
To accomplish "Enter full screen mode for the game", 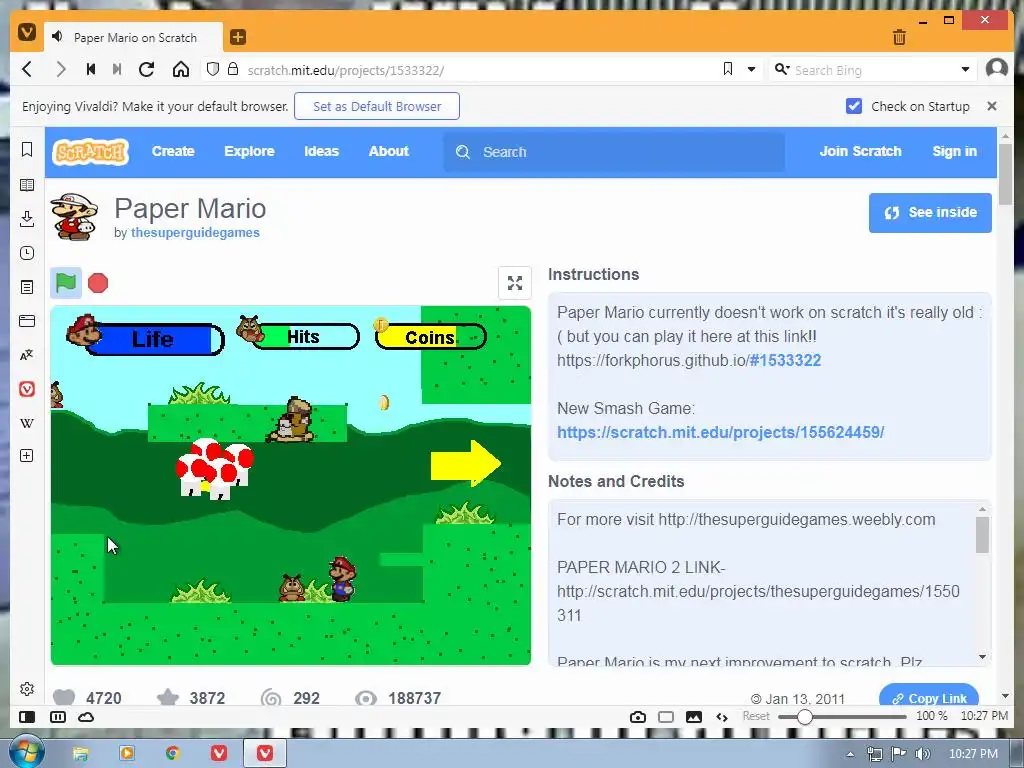I will click(x=515, y=283).
